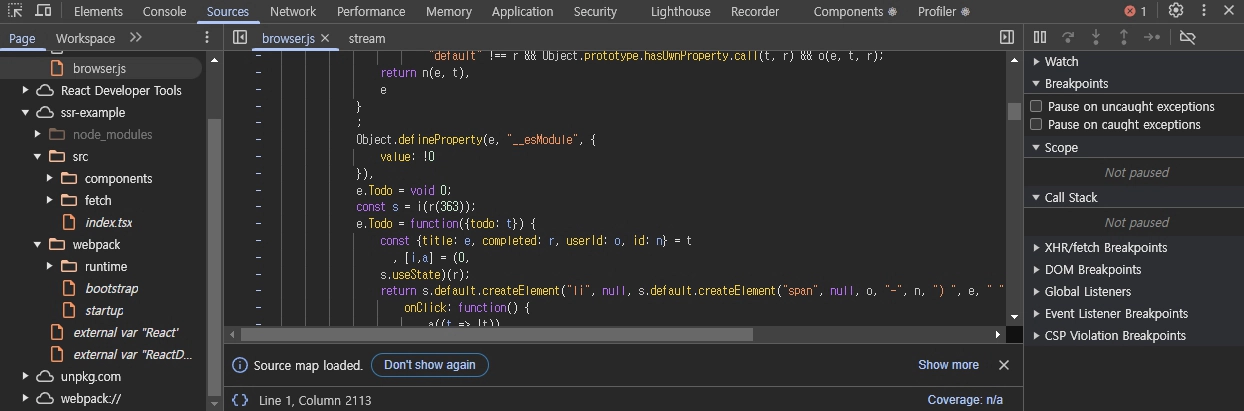Open the Application tab

pyautogui.click(x=522, y=11)
